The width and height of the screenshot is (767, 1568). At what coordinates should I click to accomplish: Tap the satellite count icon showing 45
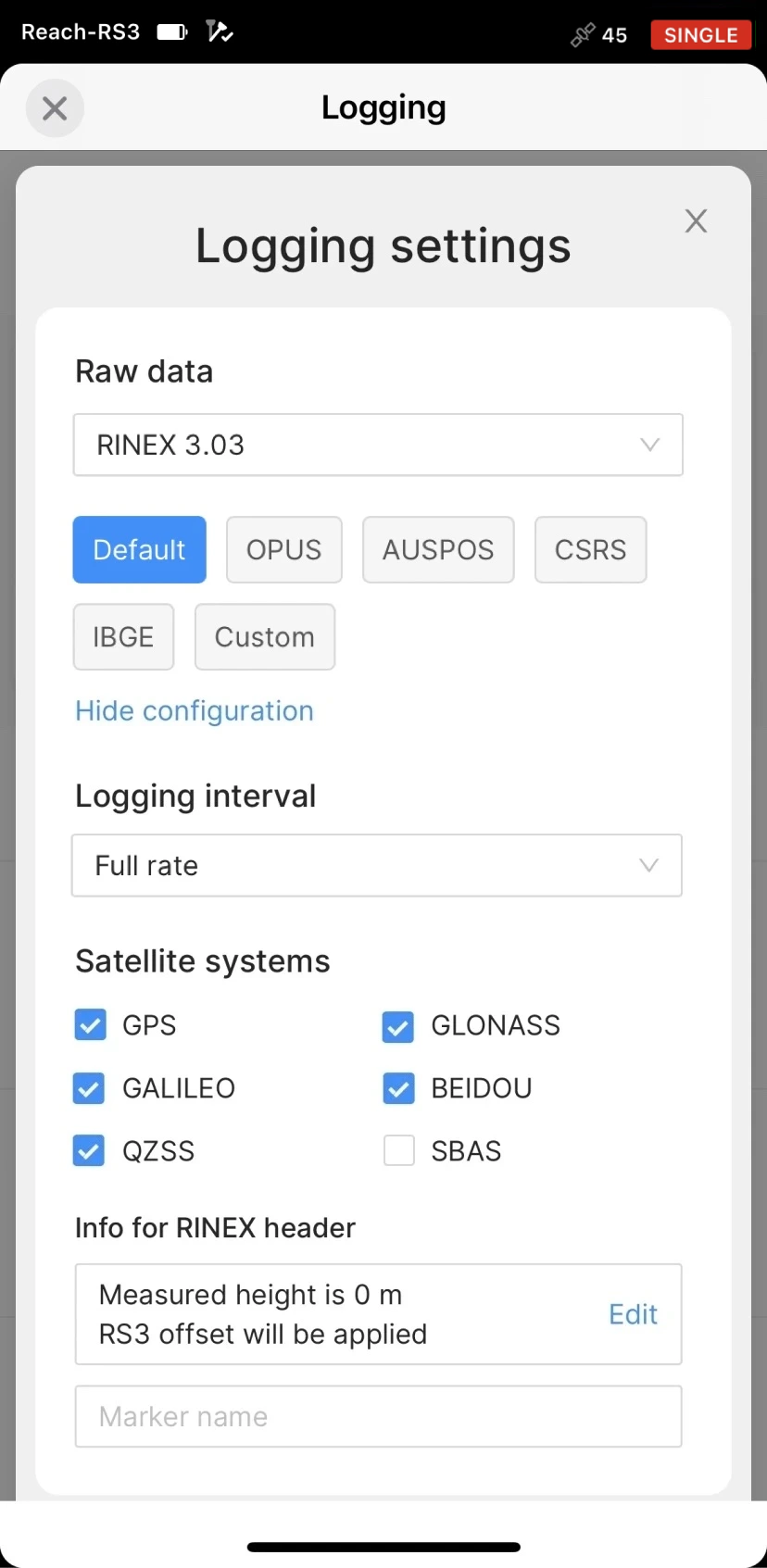click(598, 35)
